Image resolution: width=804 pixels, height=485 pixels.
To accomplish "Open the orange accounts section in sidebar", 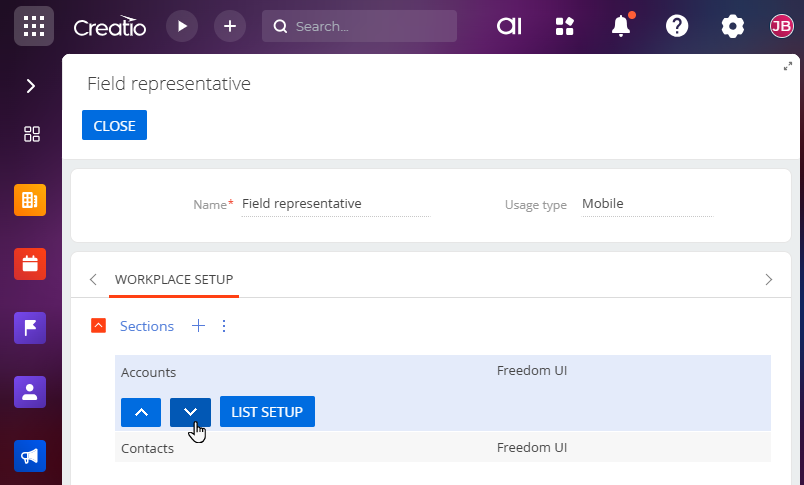I will (30, 200).
